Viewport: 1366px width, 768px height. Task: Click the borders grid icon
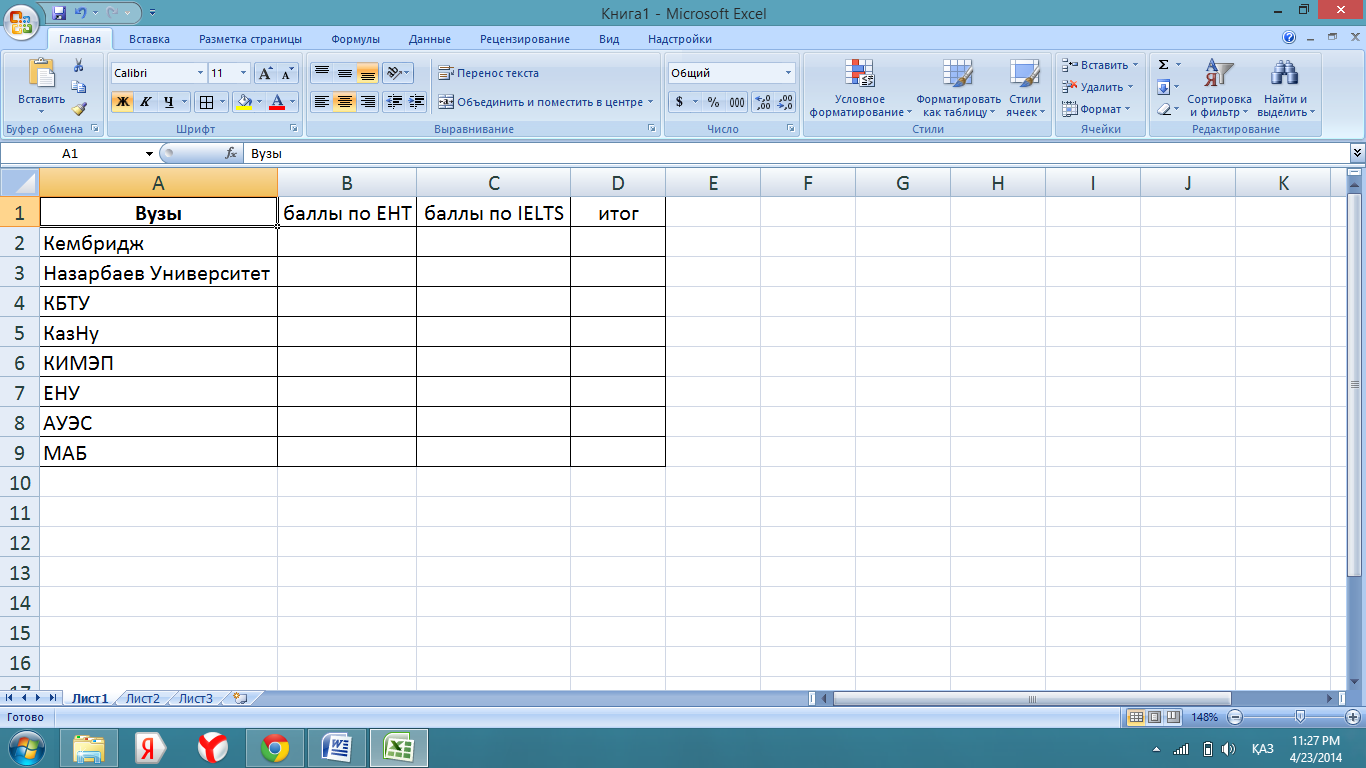(x=205, y=102)
